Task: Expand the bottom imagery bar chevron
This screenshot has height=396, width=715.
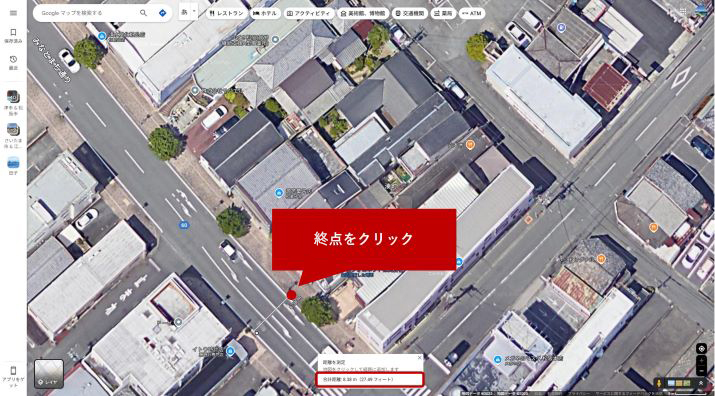Action: 701,383
